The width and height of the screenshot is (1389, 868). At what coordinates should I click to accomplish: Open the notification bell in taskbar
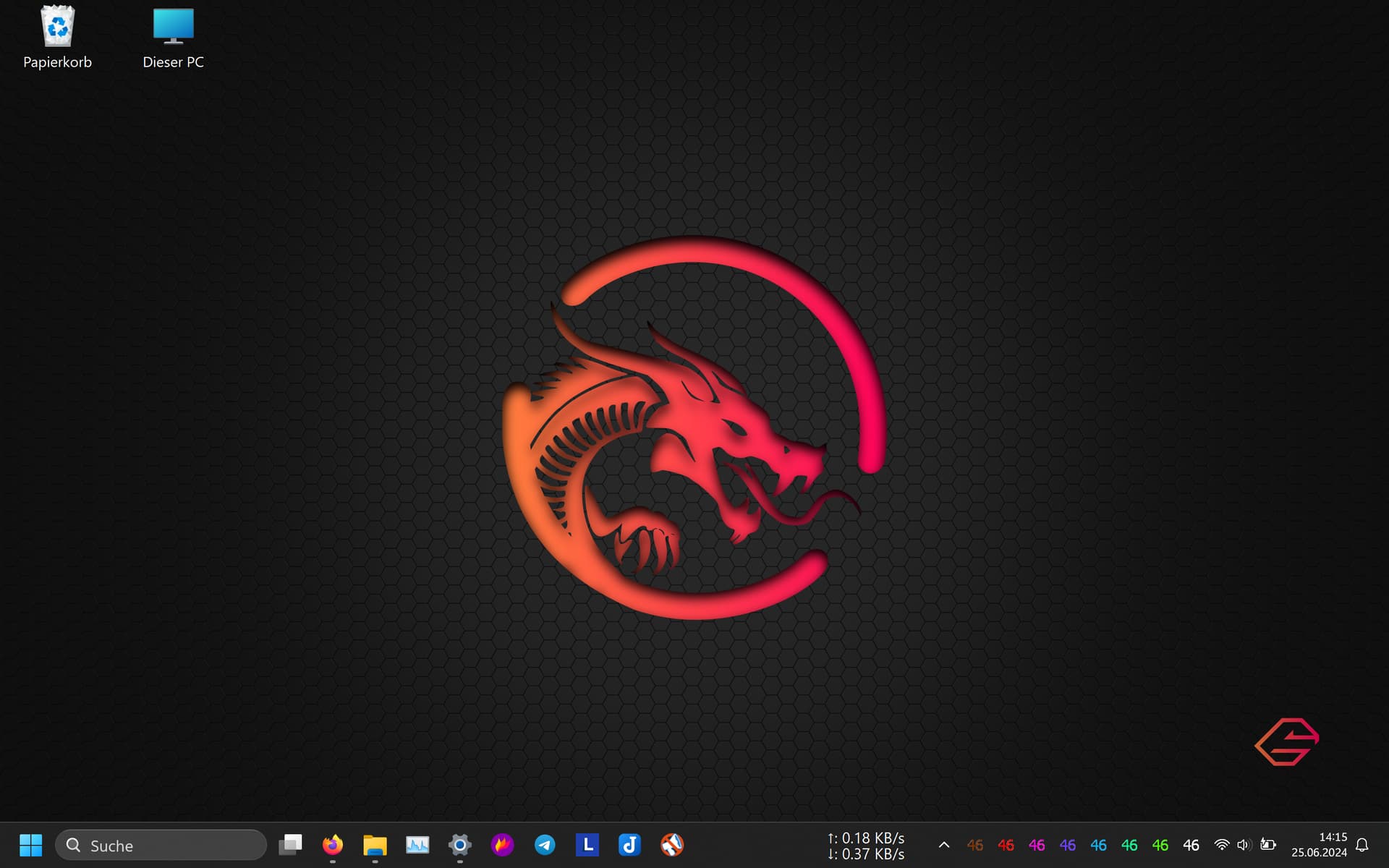point(1362,845)
